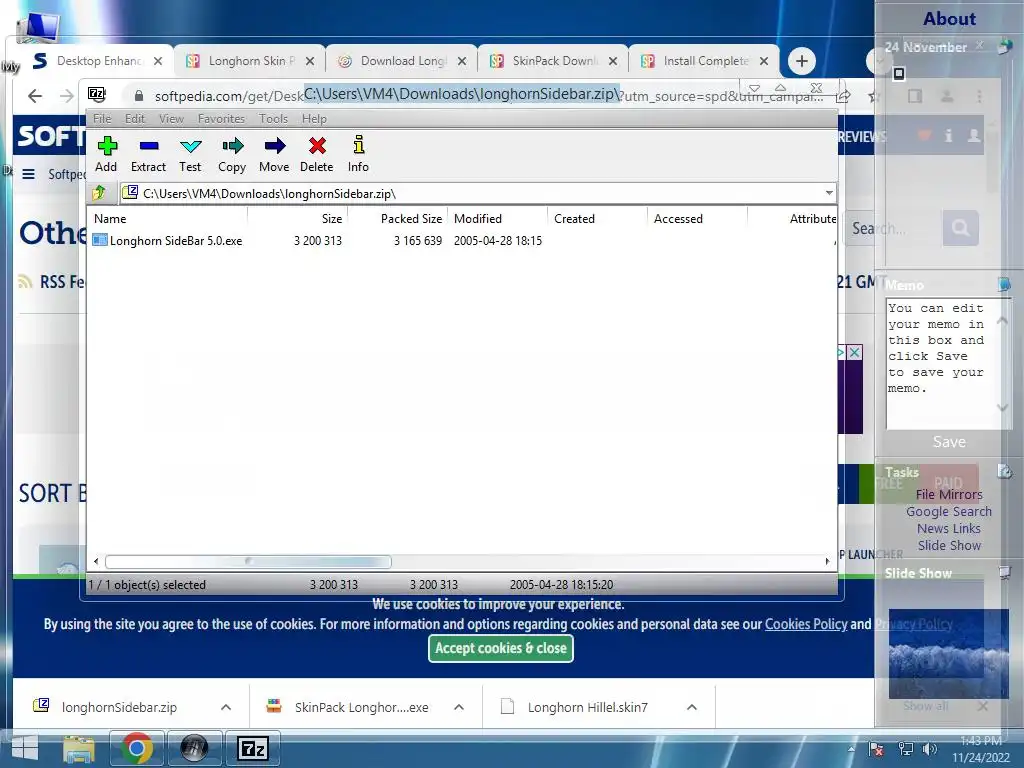Expand Longhorn Hillel.skin7 download options
This screenshot has height=768, width=1024.
(x=692, y=707)
